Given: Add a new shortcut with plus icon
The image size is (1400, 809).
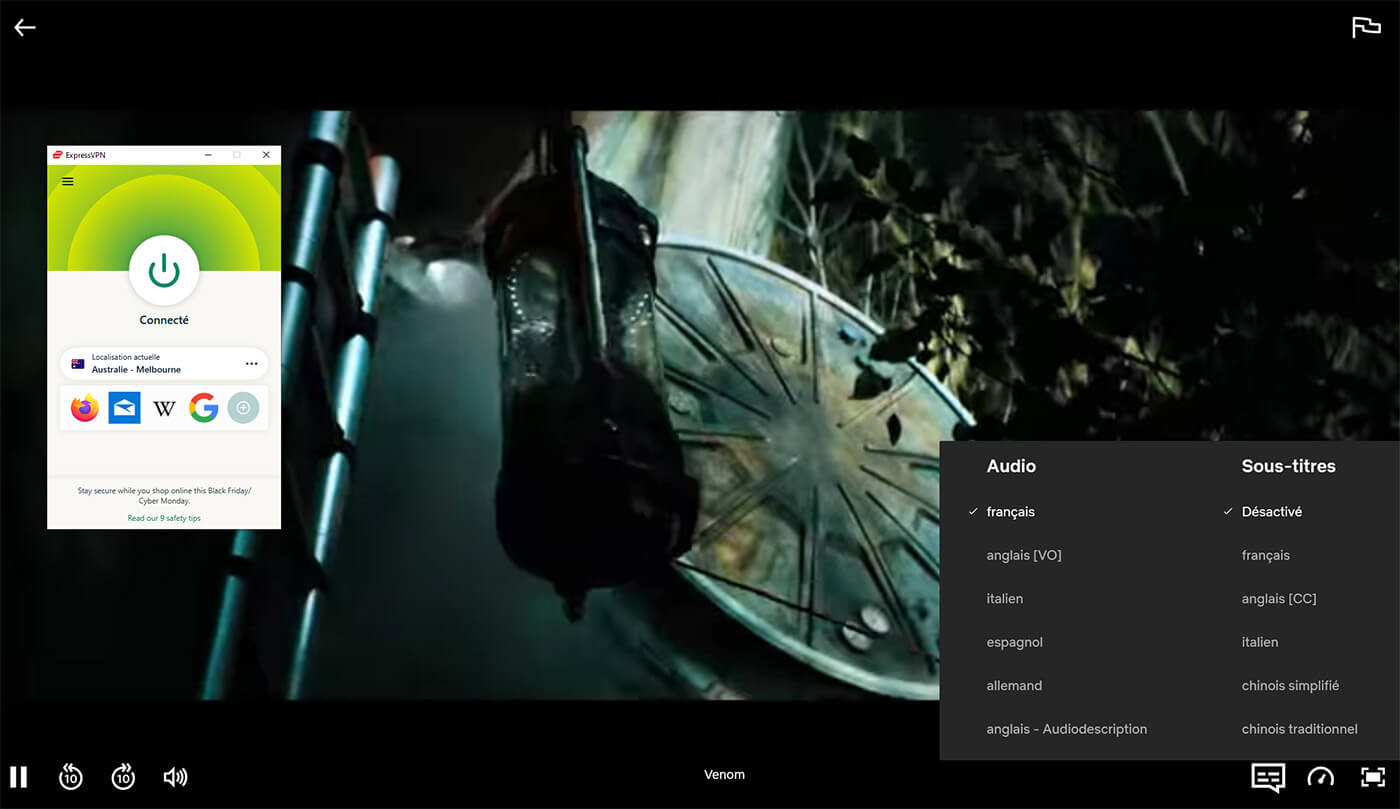Looking at the screenshot, I should point(243,408).
